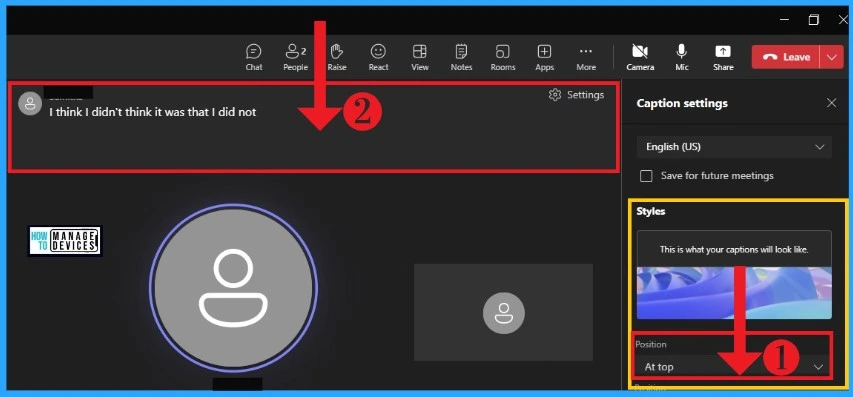Raise your hand in the meeting

point(337,58)
